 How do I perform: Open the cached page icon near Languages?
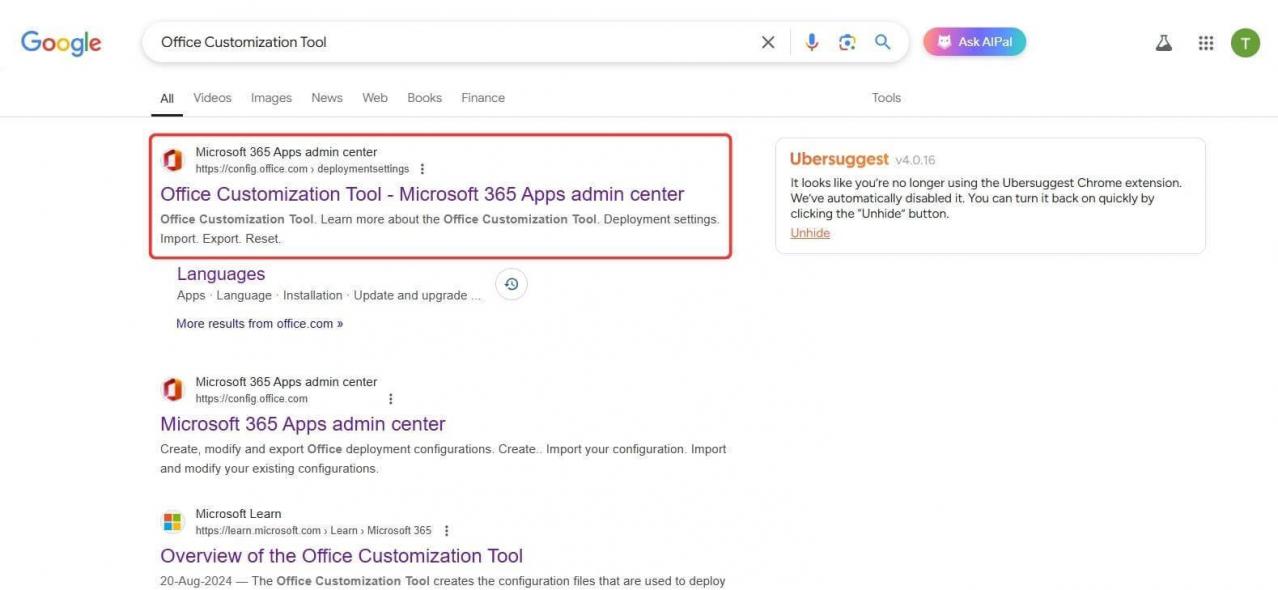click(511, 283)
